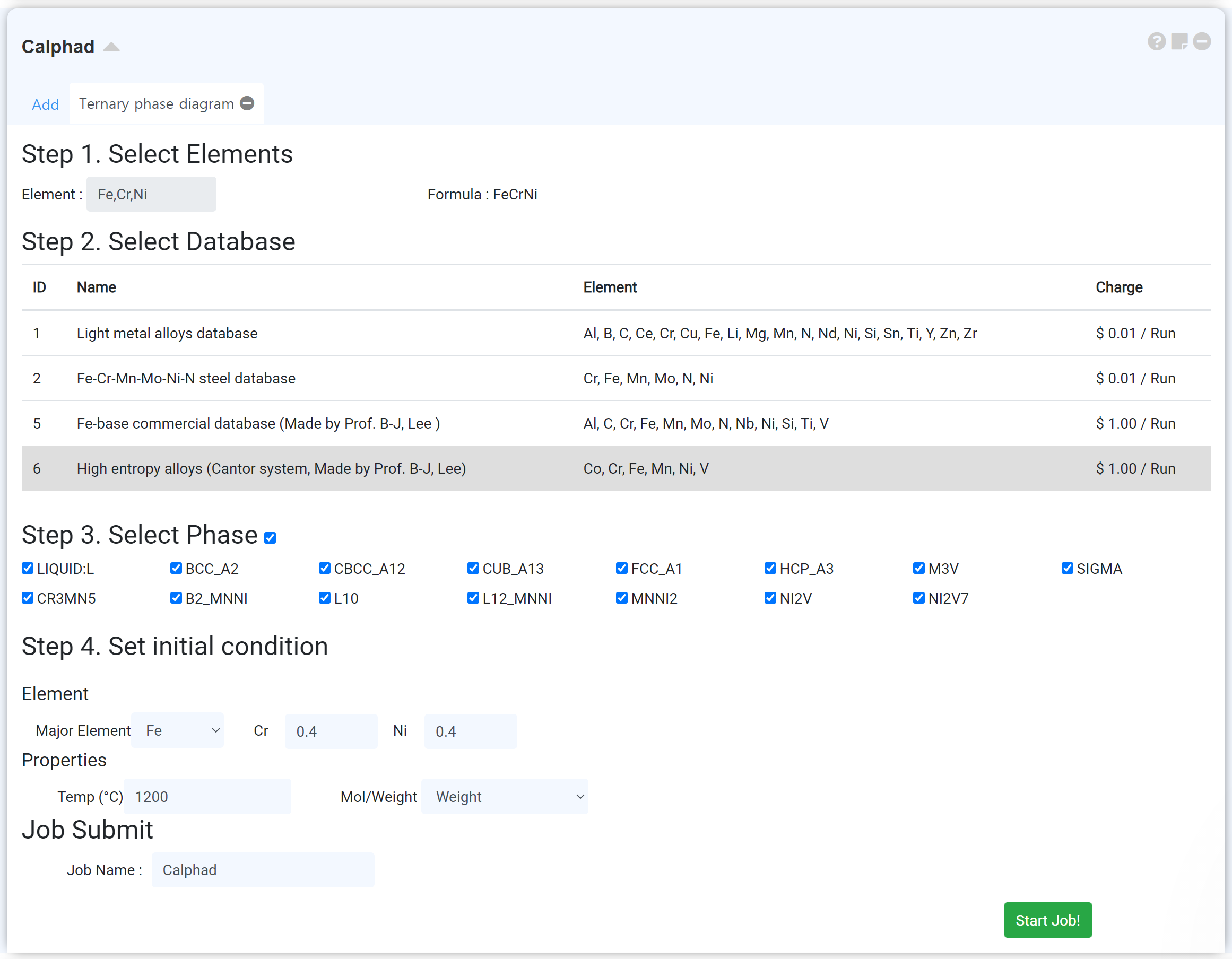Switch to Ternary phase diagram tab
Screen dimensions: 1232x959
pyautogui.click(x=157, y=104)
